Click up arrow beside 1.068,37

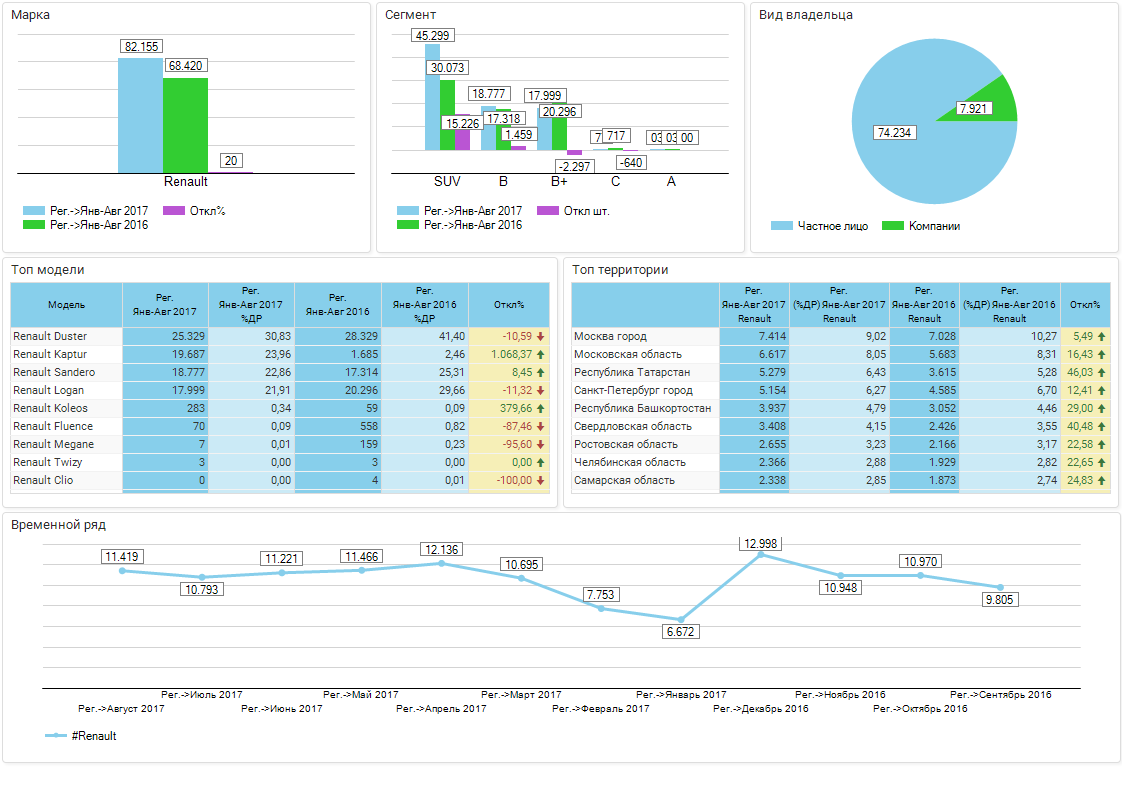[541, 354]
